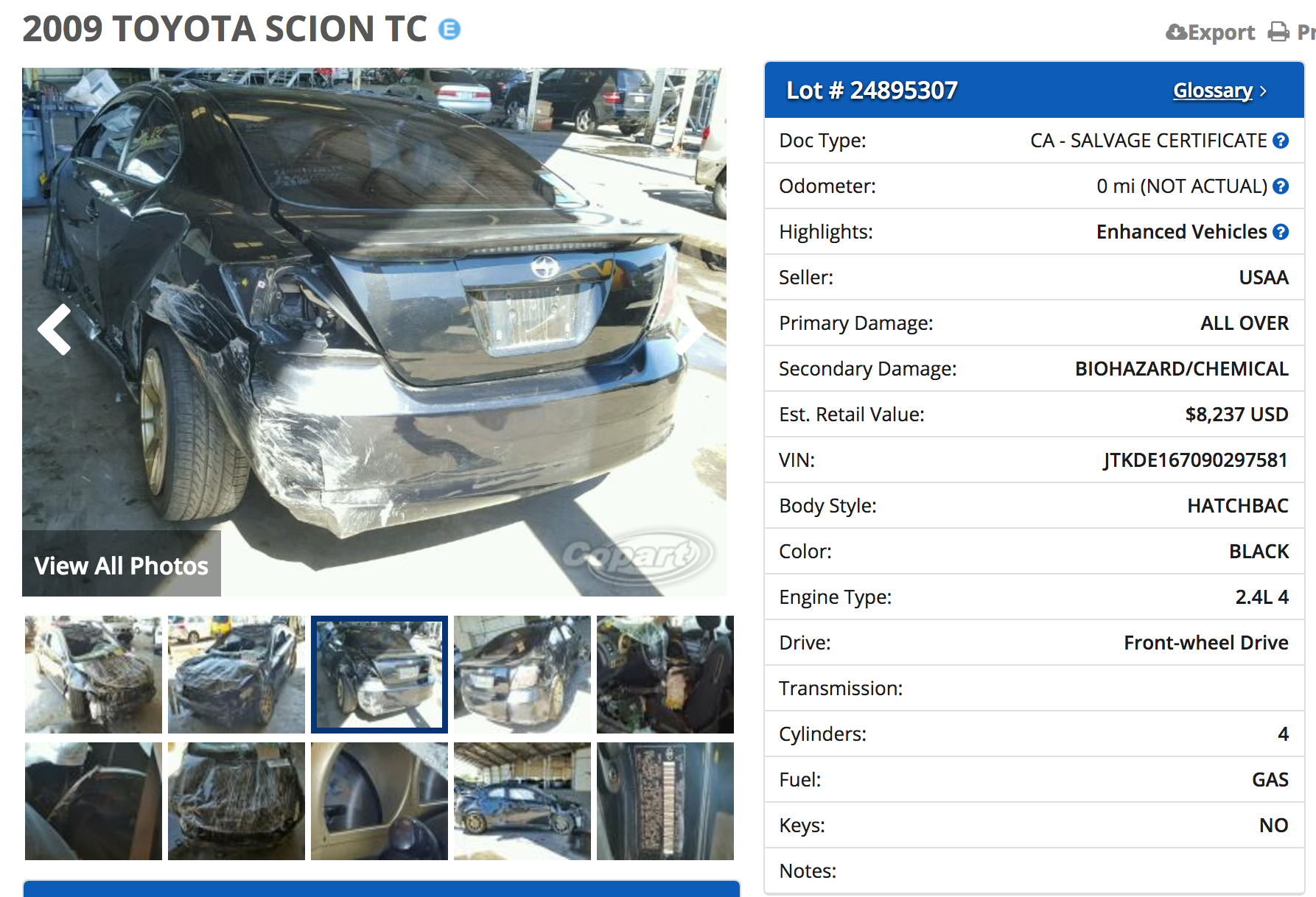Open the Enhanced Vehicles help question icon

[x=1281, y=232]
